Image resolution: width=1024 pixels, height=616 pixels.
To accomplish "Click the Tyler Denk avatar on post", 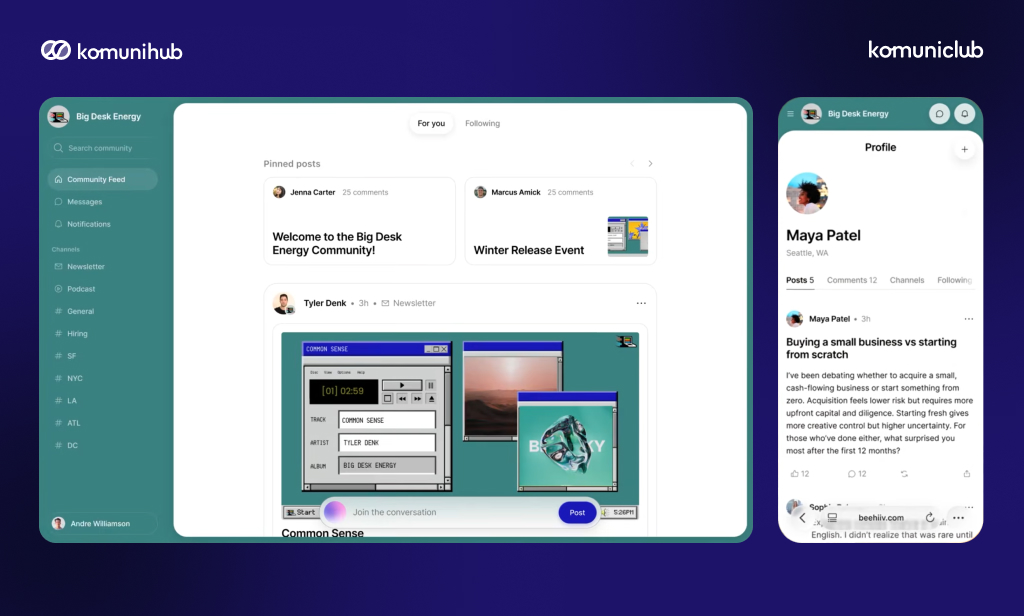I will click(283, 303).
